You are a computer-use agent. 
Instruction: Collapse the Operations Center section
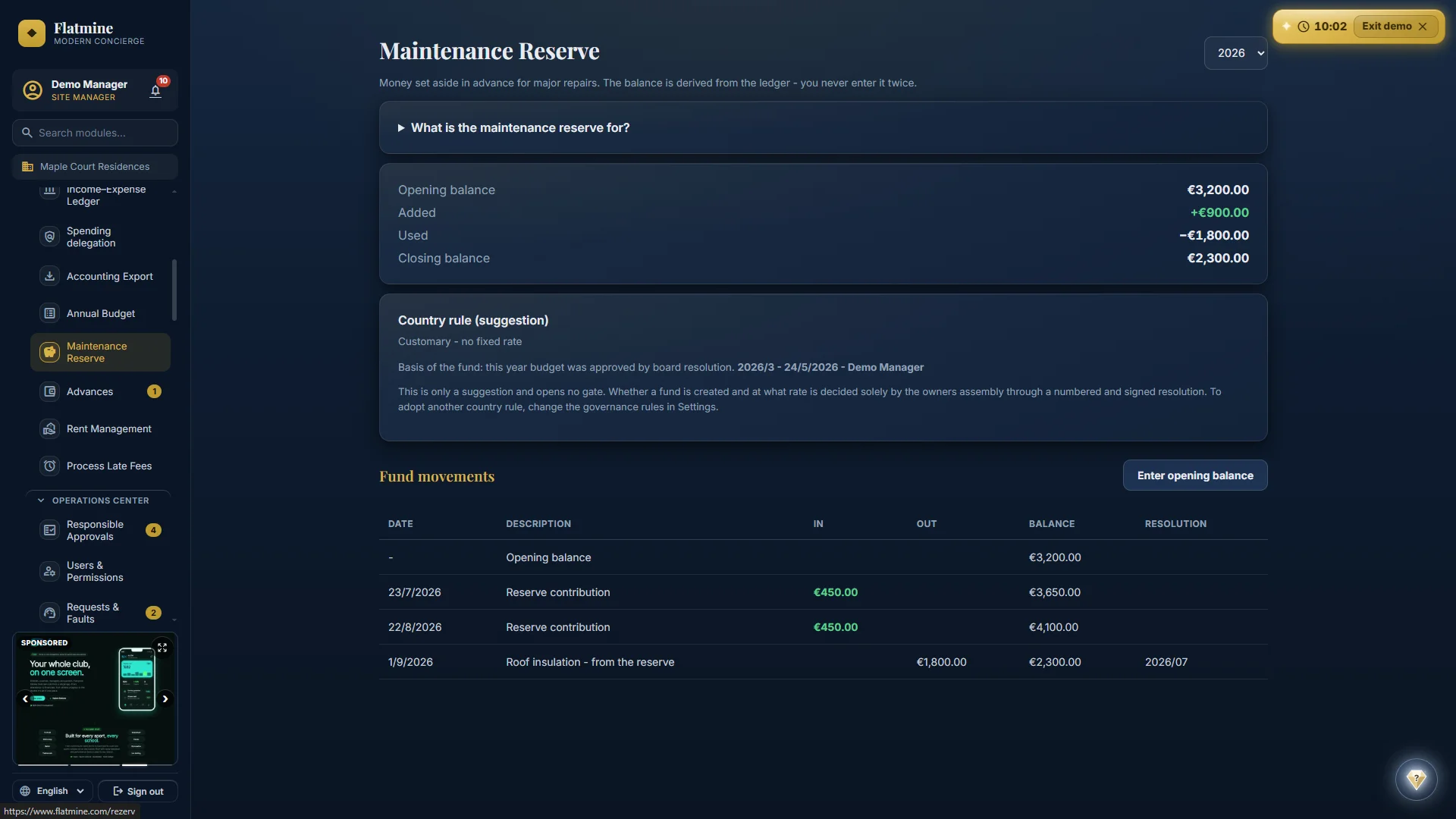point(100,500)
